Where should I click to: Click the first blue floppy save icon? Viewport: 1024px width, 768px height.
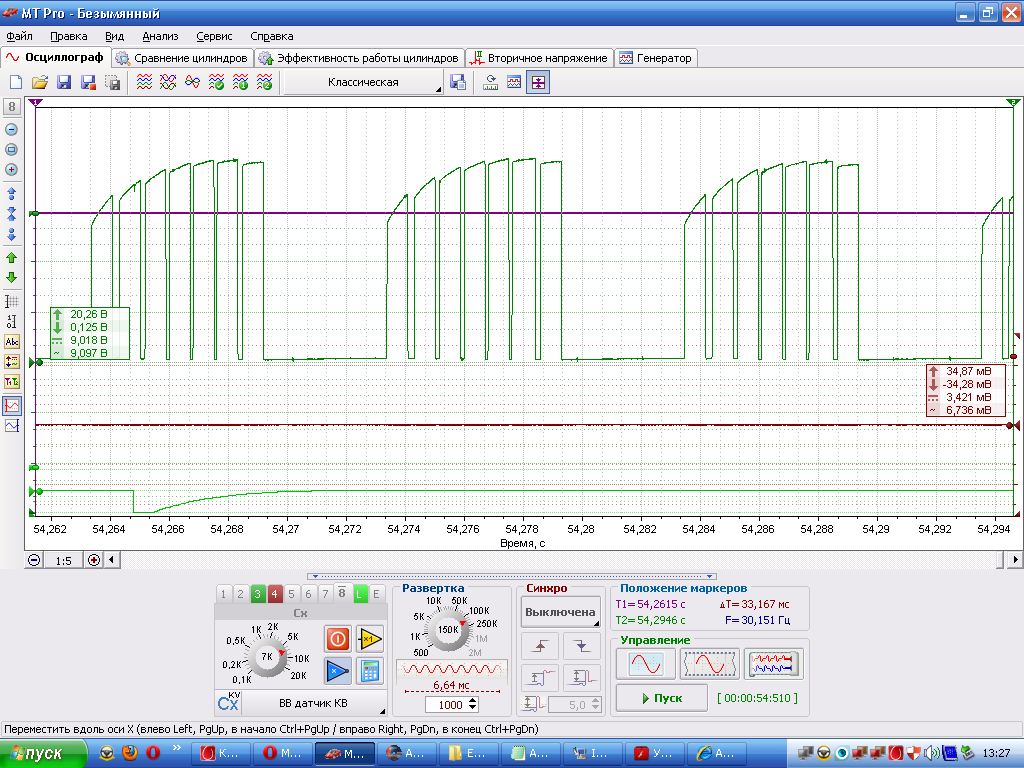coord(64,82)
